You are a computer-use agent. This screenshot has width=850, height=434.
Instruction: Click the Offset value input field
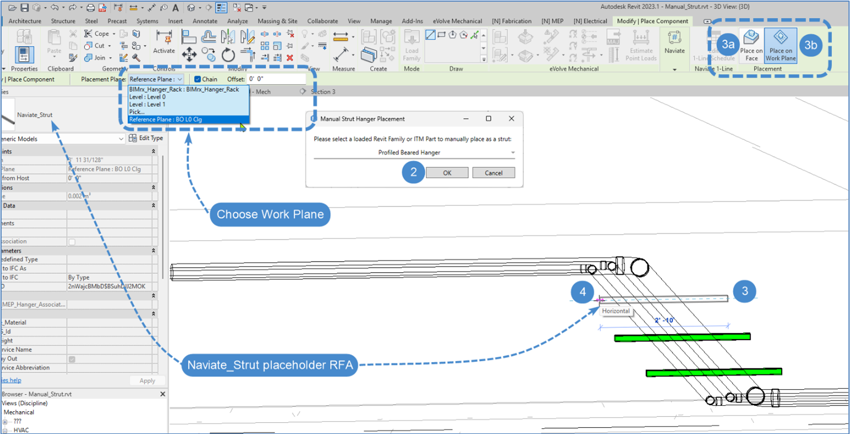[275, 79]
